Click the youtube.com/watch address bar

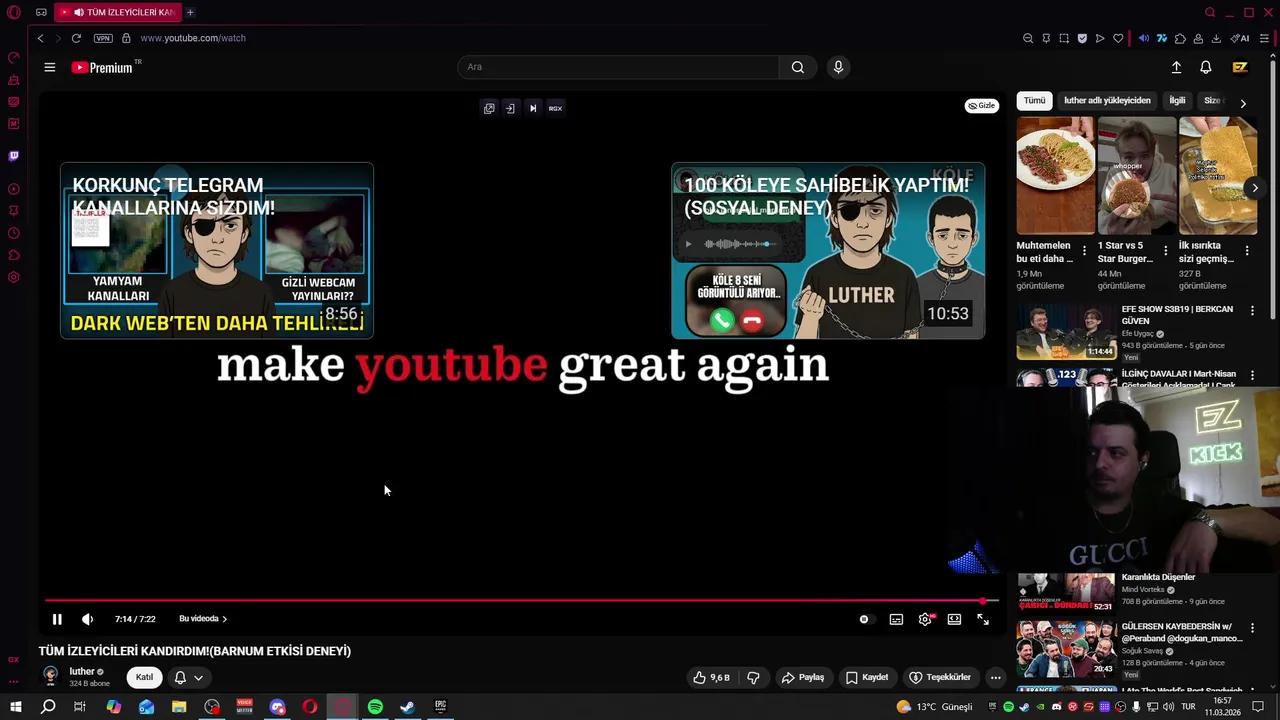[x=193, y=38]
